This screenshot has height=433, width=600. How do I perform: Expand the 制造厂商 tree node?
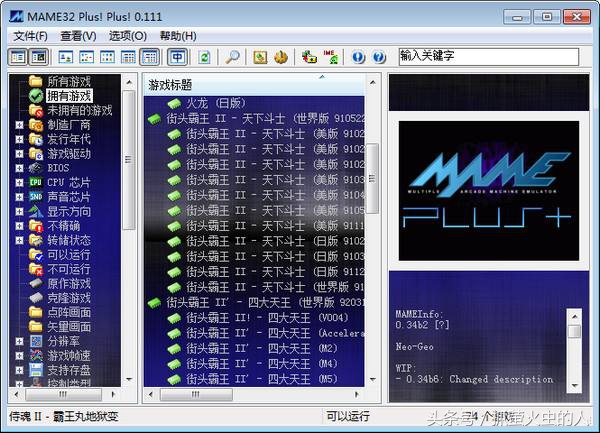20,125
